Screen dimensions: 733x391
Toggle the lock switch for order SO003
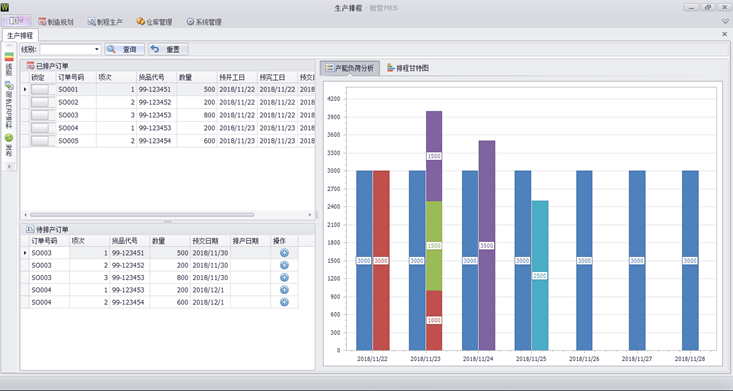coord(43,115)
